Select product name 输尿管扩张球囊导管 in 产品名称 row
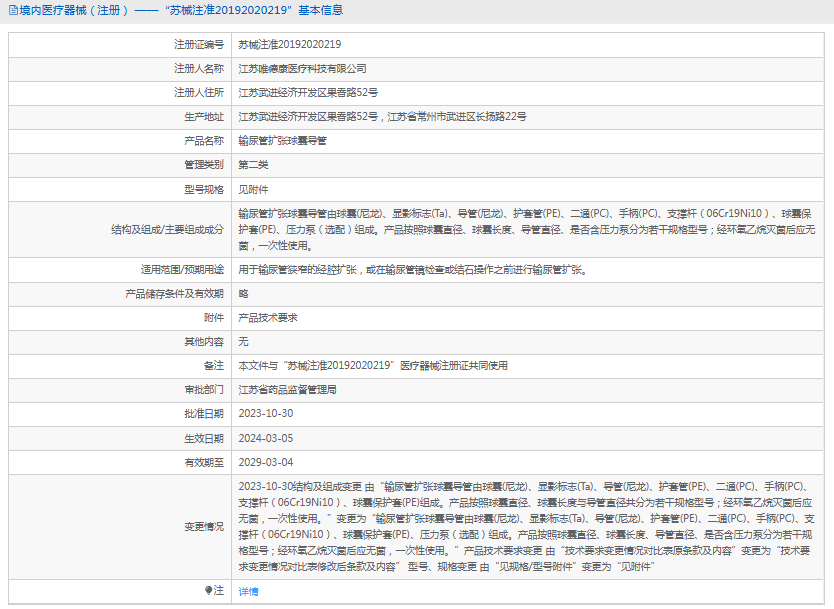The height and width of the screenshot is (609, 834). [282, 141]
